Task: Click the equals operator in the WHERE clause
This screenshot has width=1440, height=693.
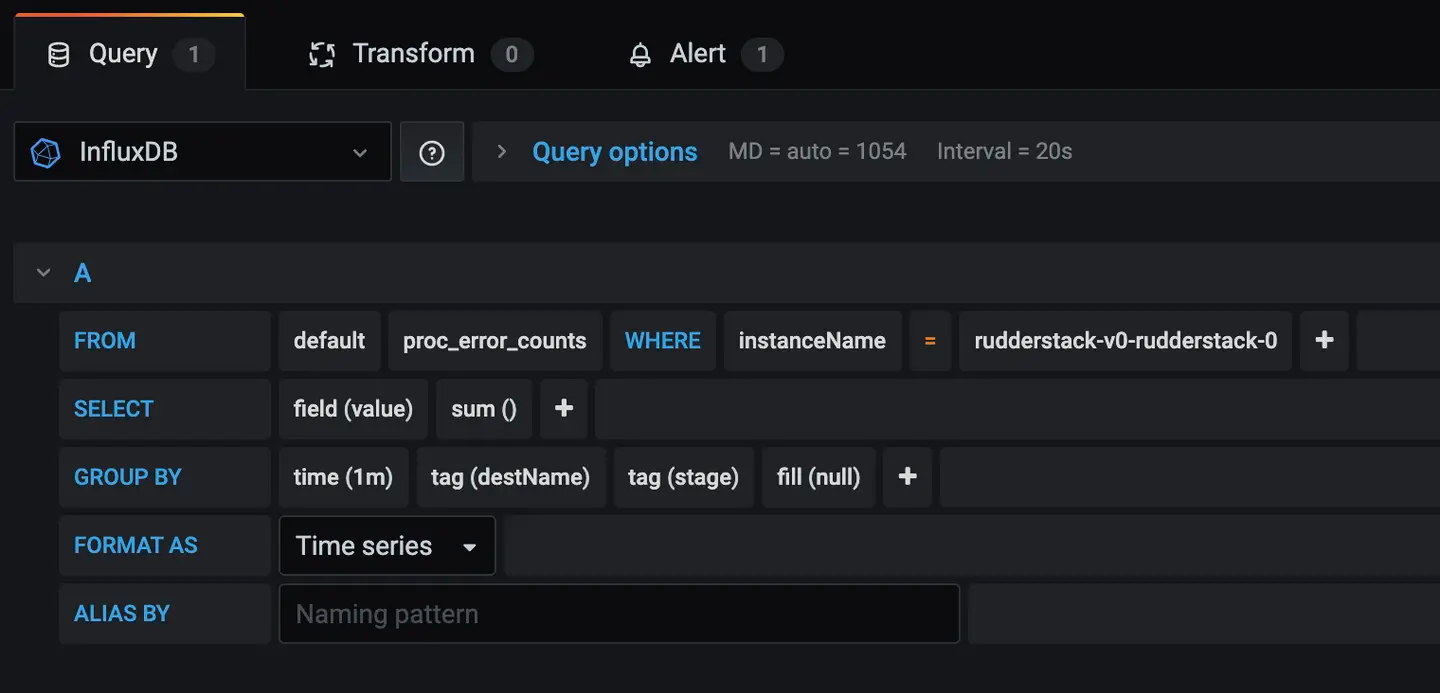Action: coord(929,340)
